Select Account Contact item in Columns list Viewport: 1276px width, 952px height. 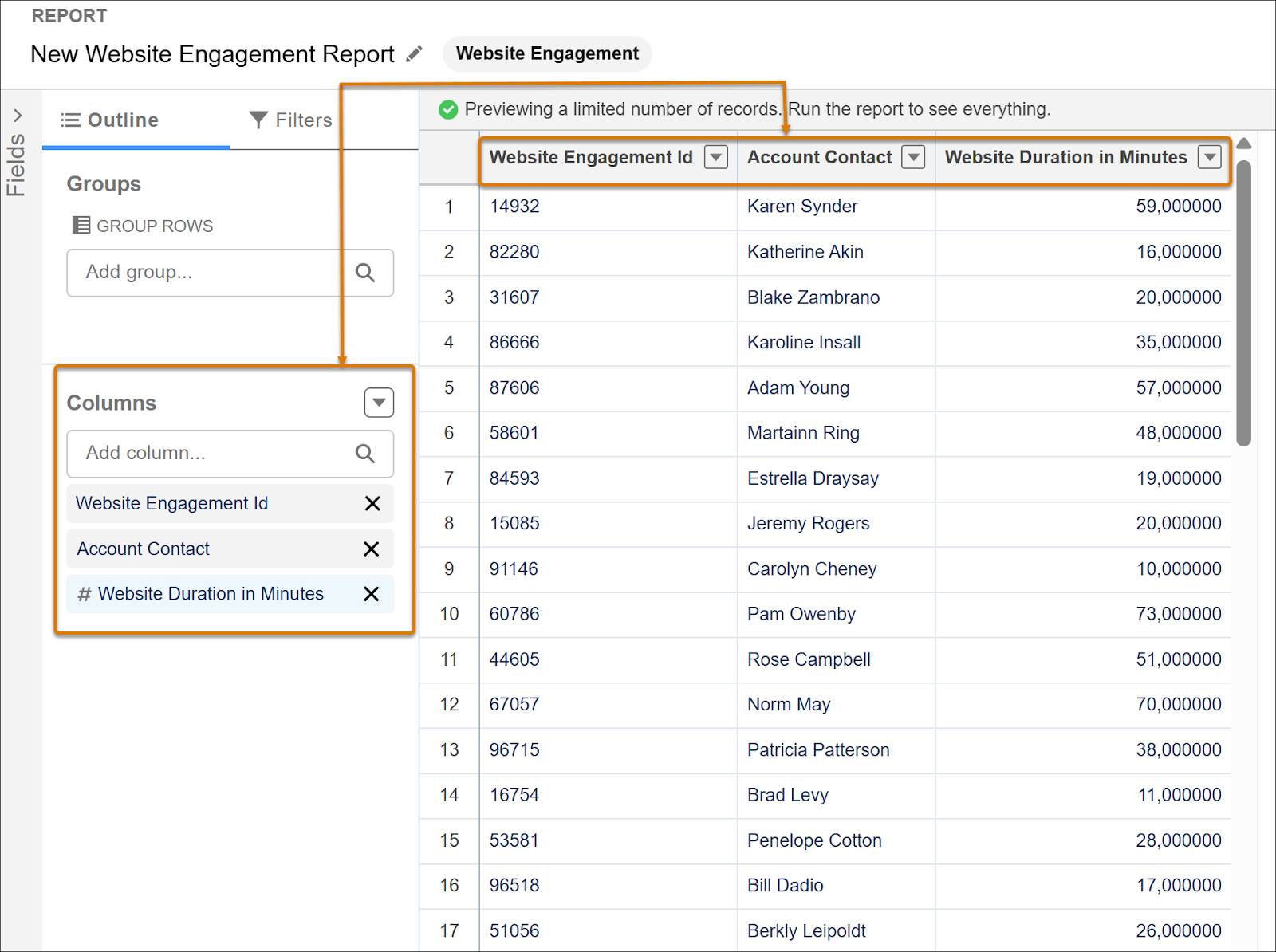tap(230, 549)
